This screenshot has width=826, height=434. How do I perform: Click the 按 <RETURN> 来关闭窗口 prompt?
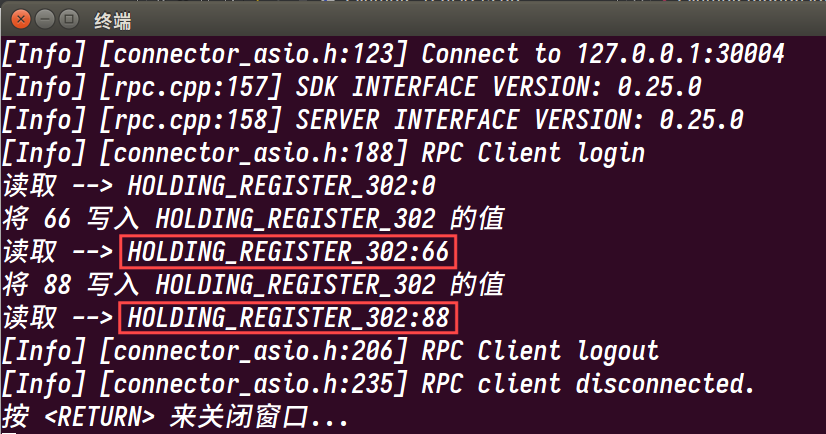[x=175, y=417]
